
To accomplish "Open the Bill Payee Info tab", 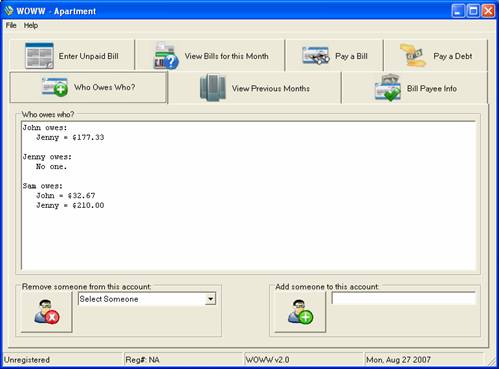I will tap(415, 88).
